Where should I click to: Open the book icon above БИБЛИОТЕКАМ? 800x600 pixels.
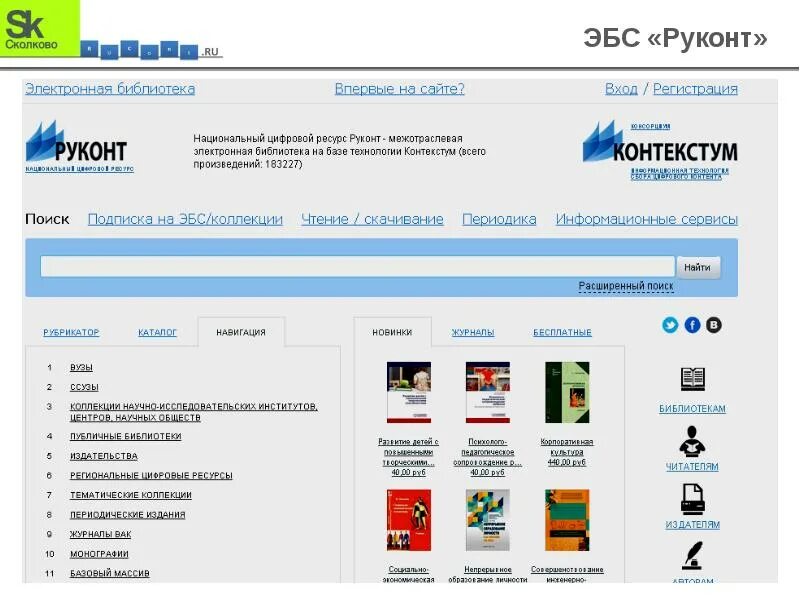(692, 379)
